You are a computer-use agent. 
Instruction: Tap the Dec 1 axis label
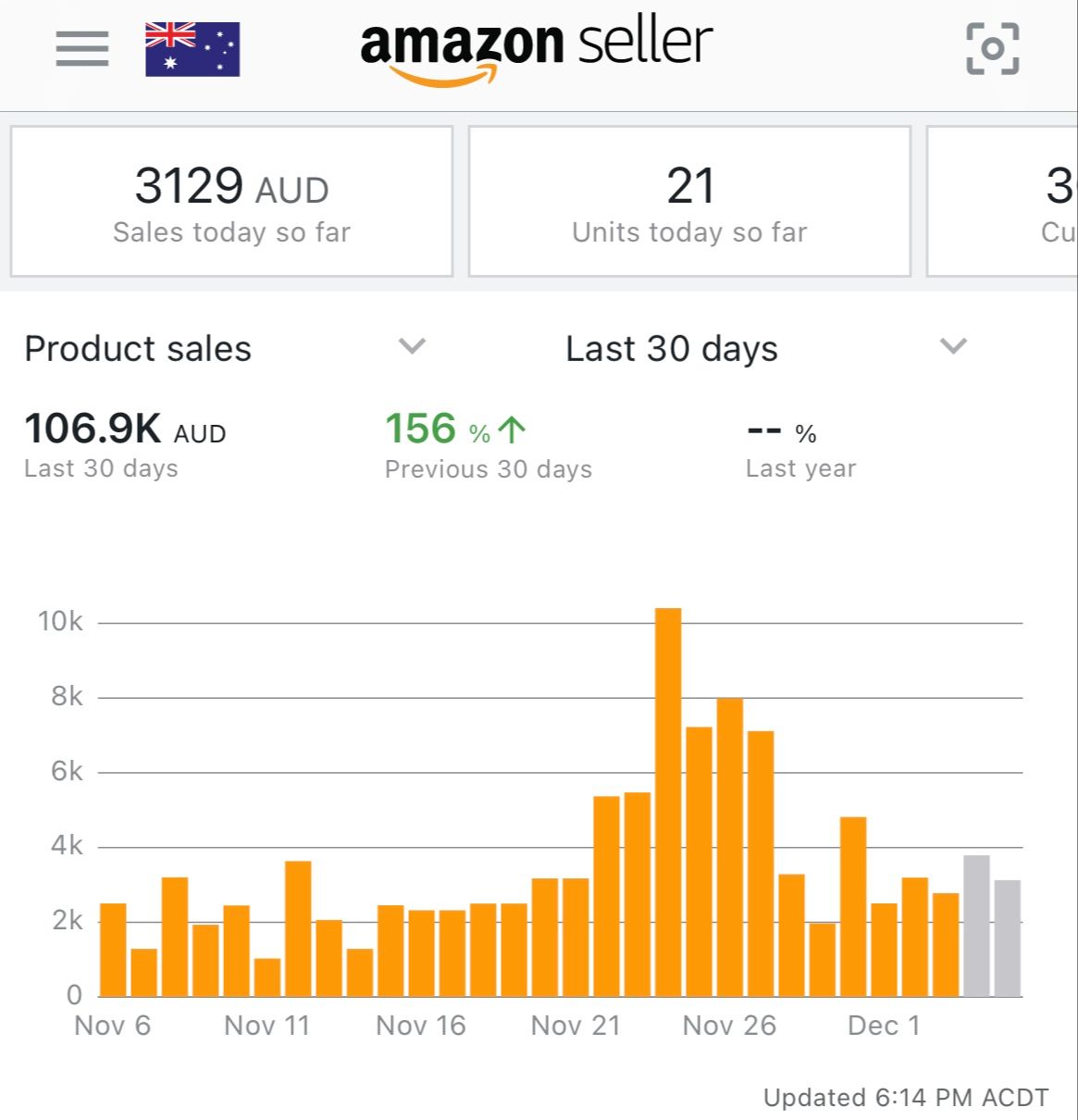point(884,1026)
